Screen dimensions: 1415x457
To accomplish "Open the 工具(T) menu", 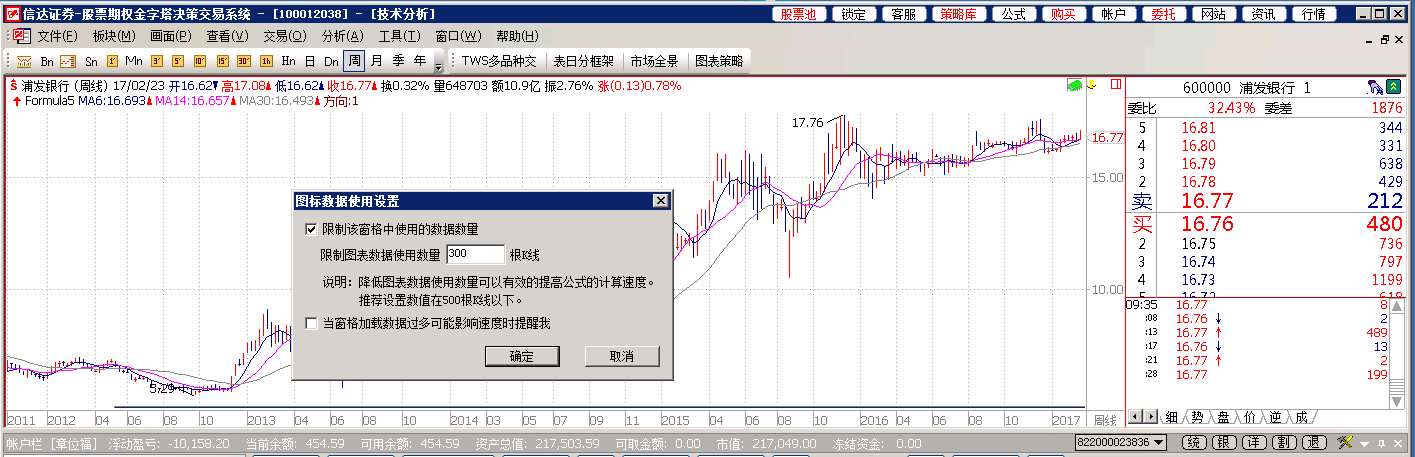I will [x=399, y=36].
